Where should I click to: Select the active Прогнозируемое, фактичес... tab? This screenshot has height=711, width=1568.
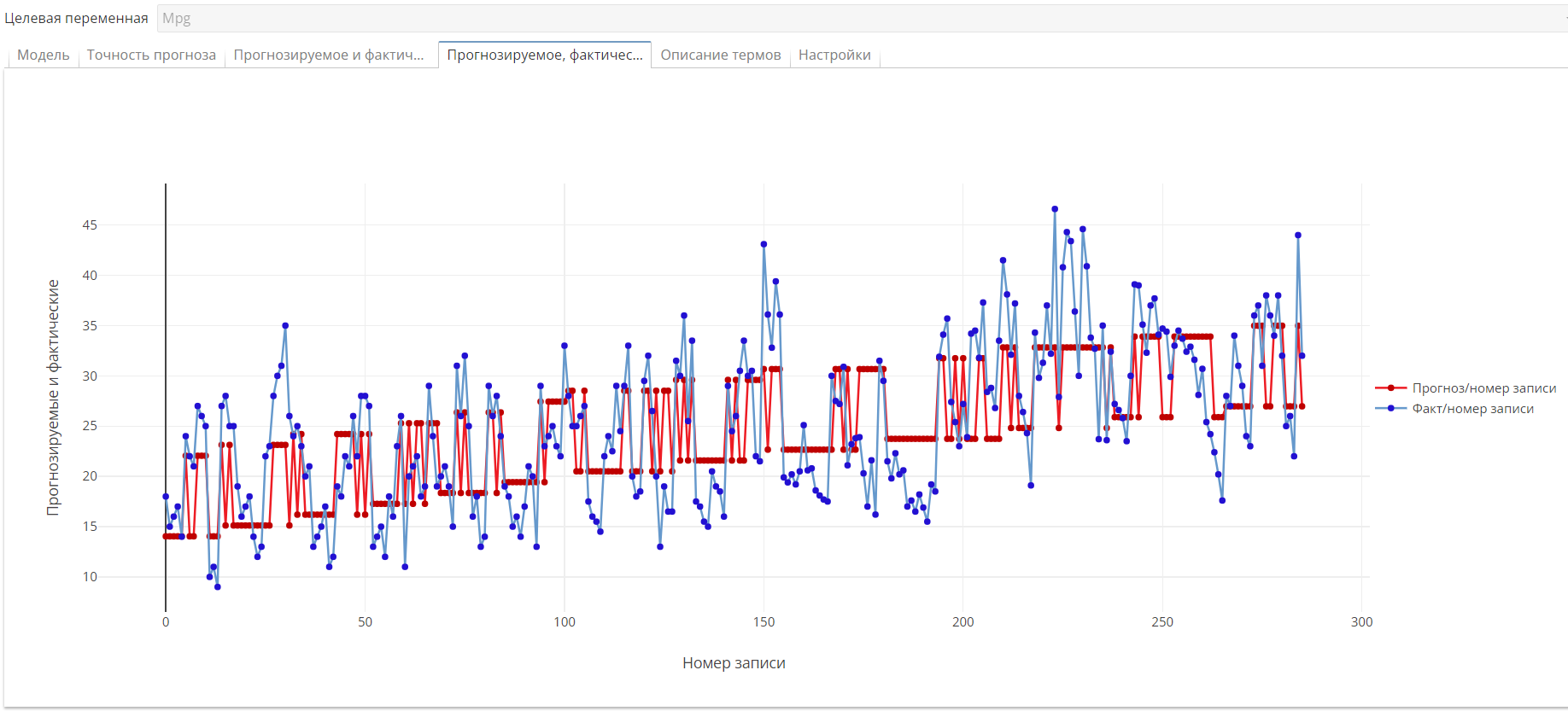[545, 55]
